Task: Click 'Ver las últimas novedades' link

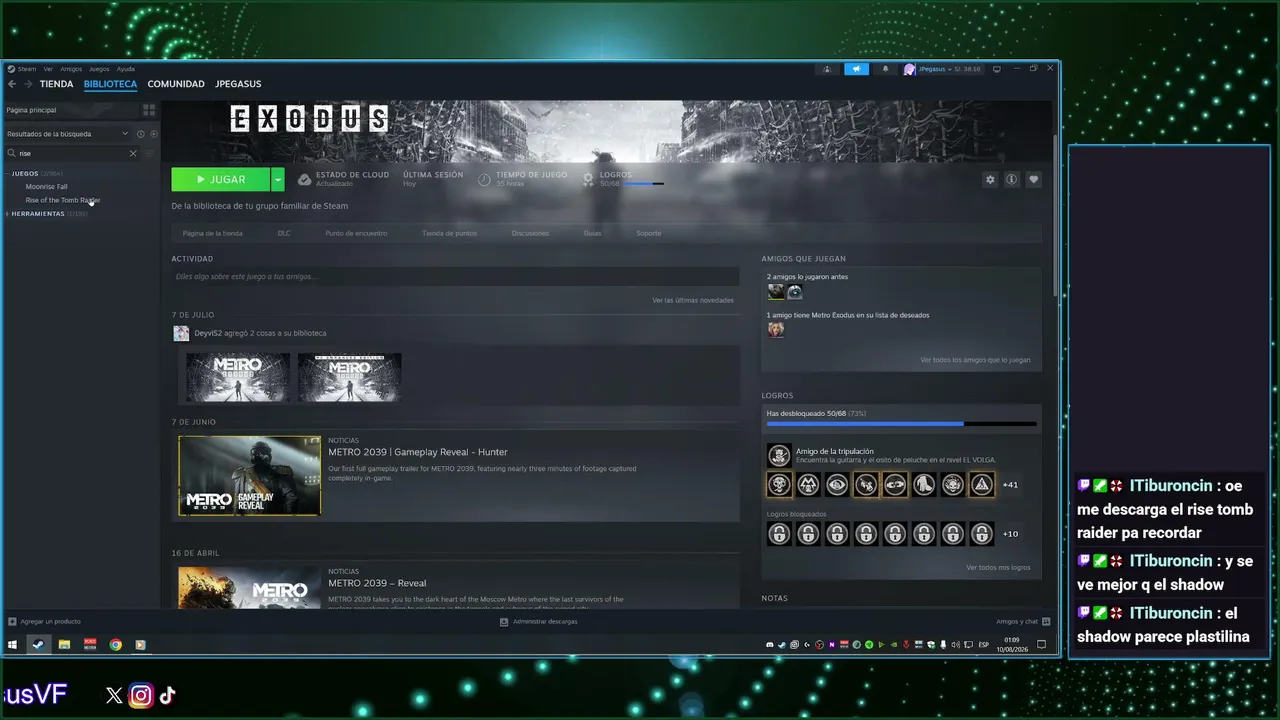Action: click(x=693, y=300)
